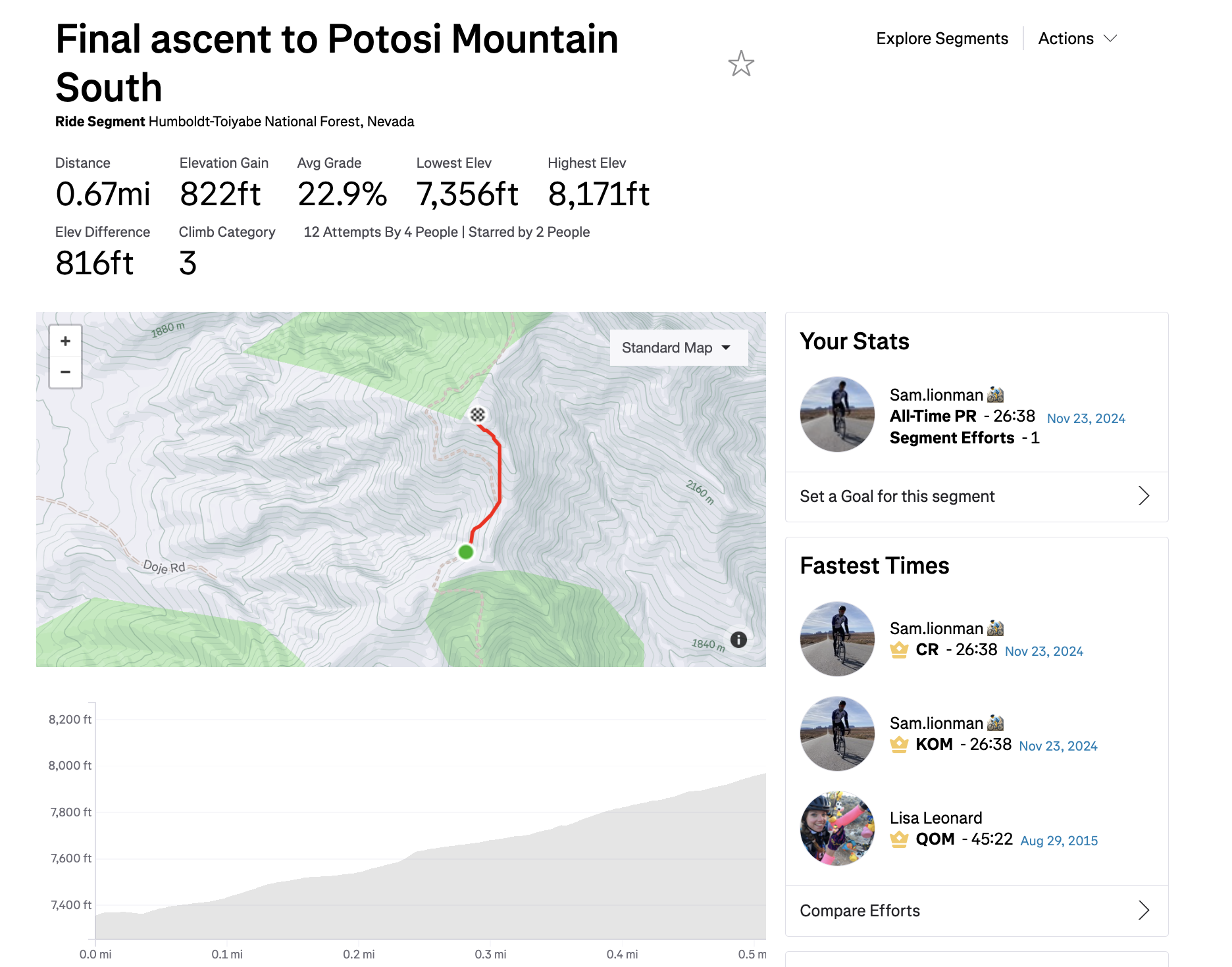The image size is (1232, 967).
Task: Click the KOM crown icon
Action: tap(899, 745)
